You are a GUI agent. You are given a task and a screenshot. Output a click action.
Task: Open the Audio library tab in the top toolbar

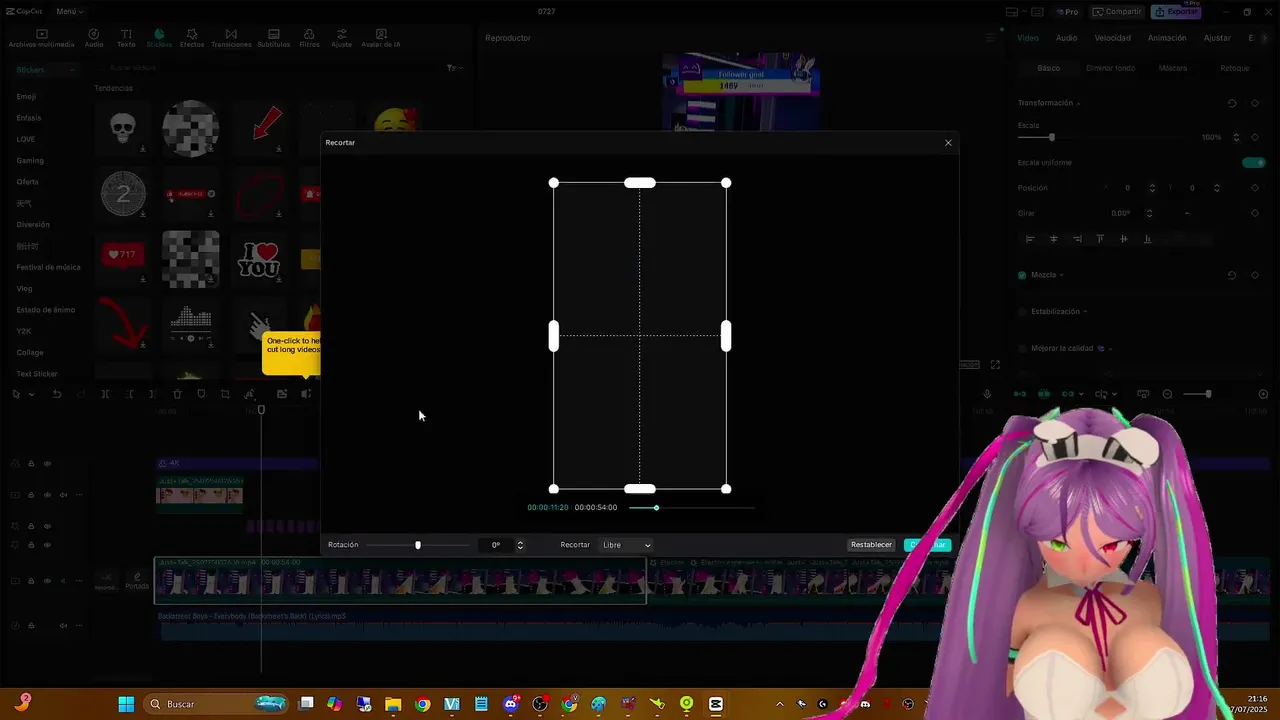[x=94, y=39]
